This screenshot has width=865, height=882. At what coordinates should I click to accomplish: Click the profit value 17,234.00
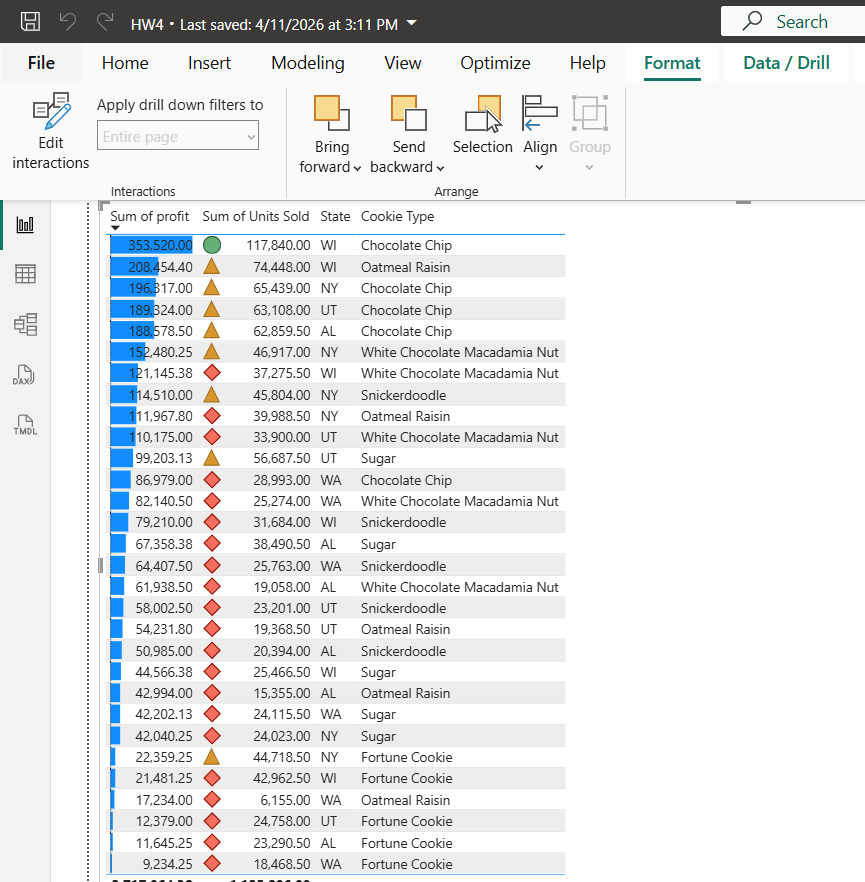164,800
